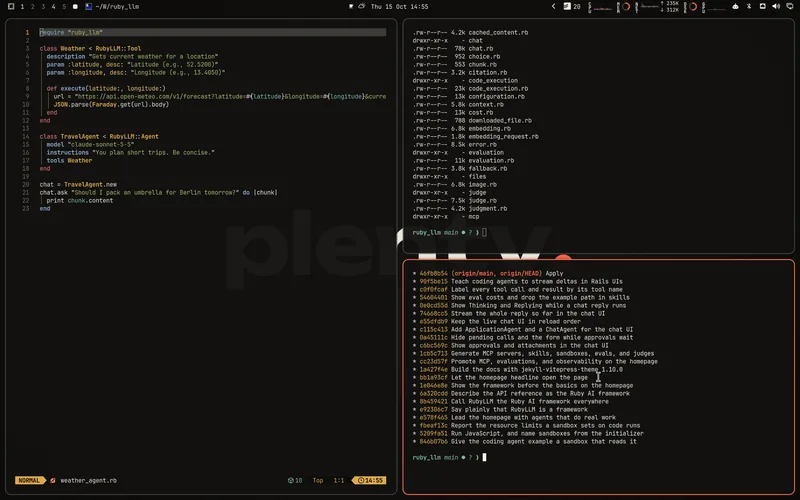Click the model "claude-sonnet-5-5" line

point(90,144)
